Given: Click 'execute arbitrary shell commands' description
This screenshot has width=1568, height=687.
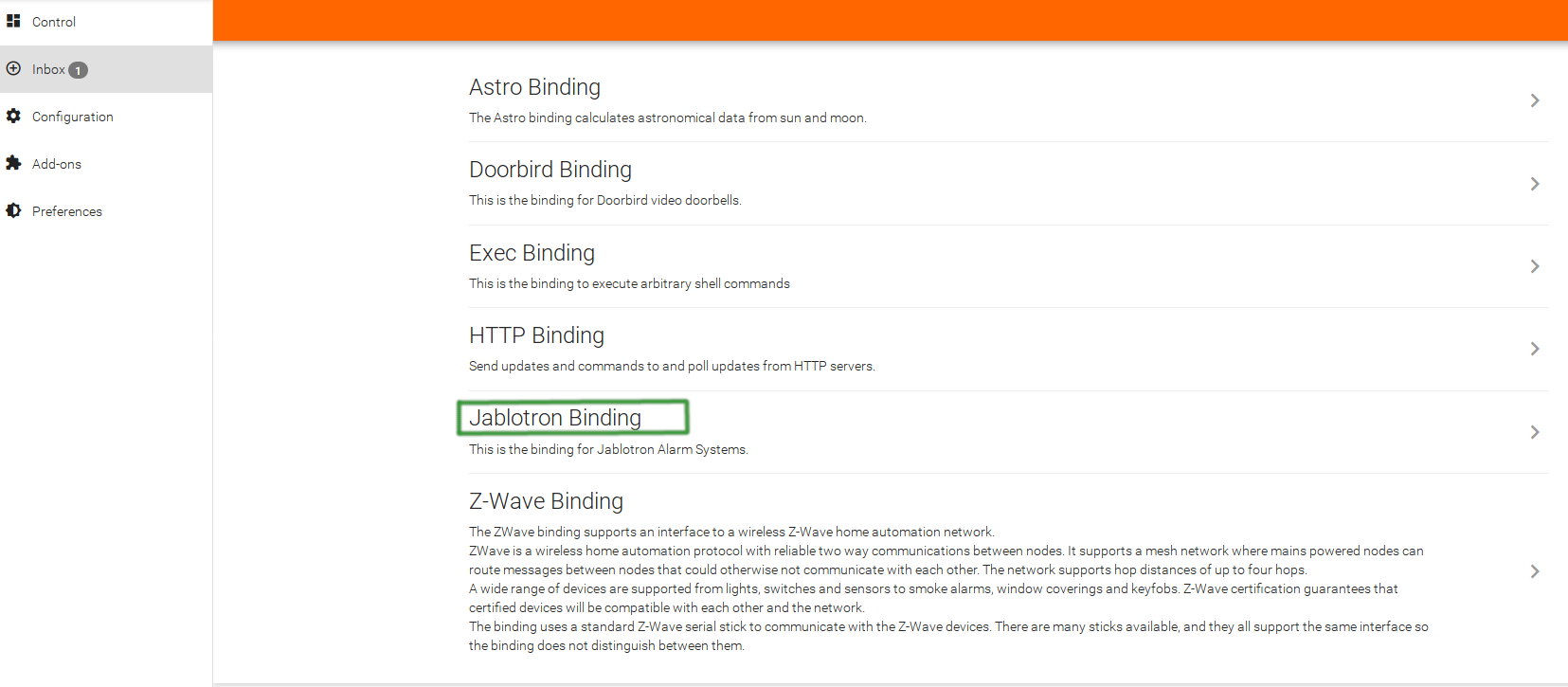Looking at the screenshot, I should (629, 283).
